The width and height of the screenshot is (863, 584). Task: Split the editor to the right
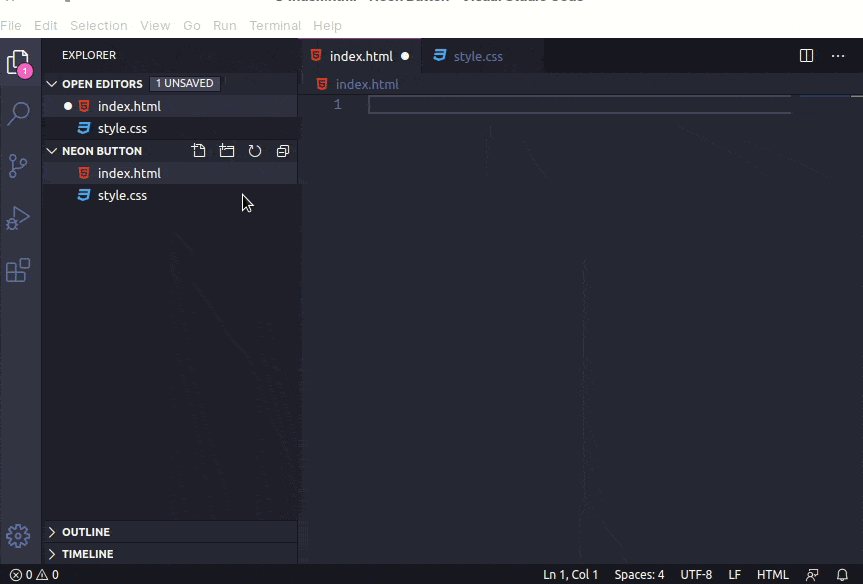pos(806,56)
